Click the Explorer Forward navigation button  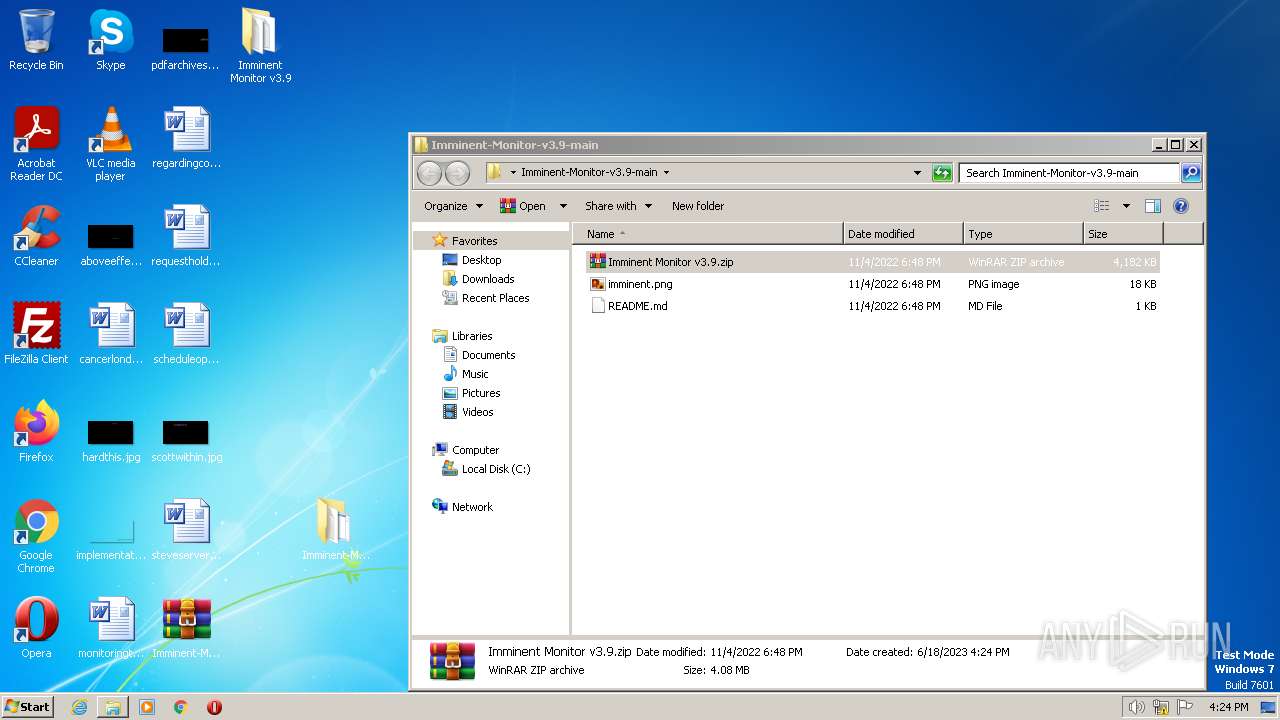[457, 173]
